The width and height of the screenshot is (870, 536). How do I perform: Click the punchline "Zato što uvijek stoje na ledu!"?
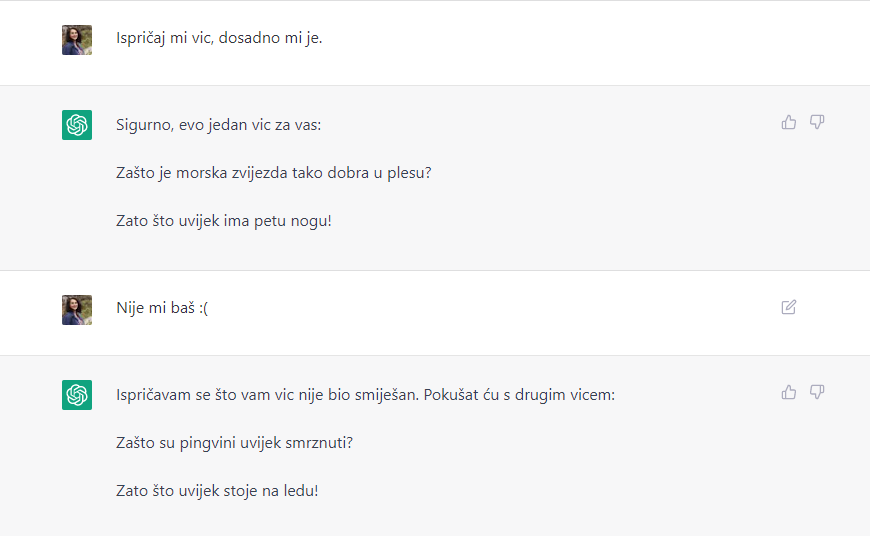(x=217, y=491)
